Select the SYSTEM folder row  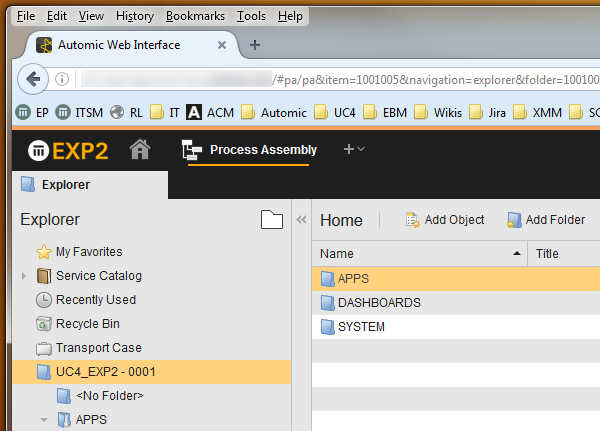pyautogui.click(x=456, y=327)
